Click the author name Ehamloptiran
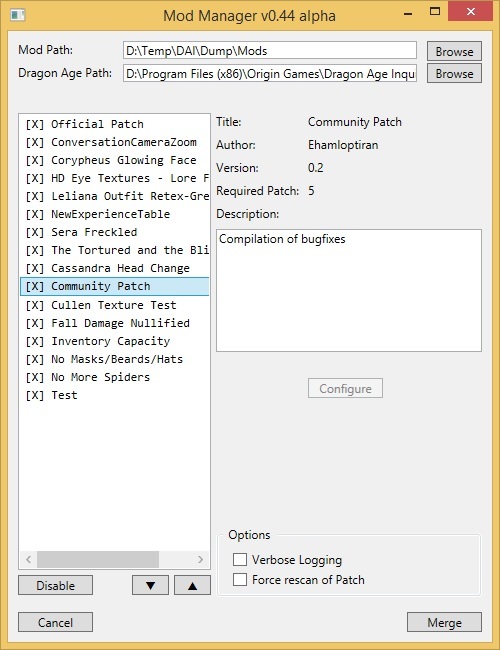The width and height of the screenshot is (500, 650). (x=343, y=145)
